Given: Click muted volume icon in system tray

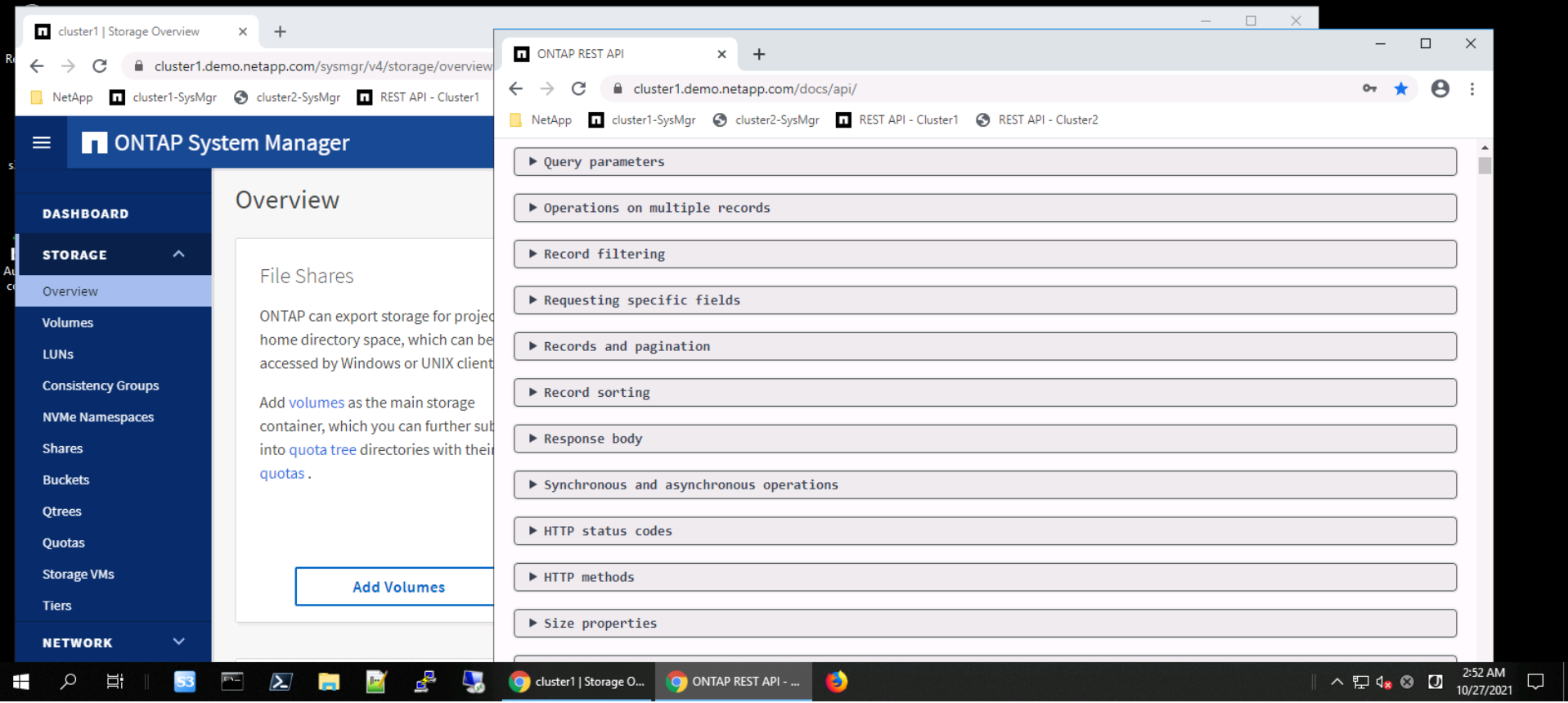Looking at the screenshot, I should [1384, 682].
